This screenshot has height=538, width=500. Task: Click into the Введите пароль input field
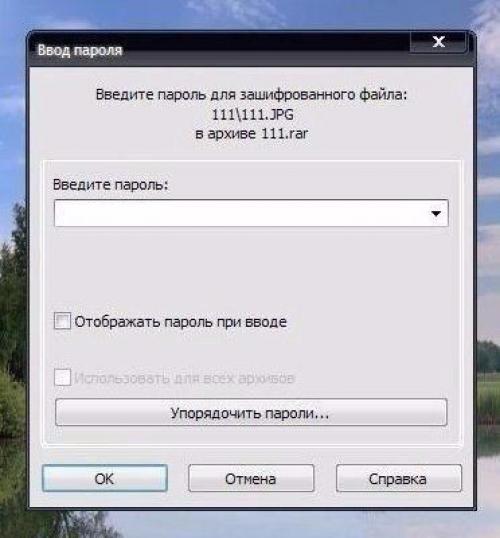click(240, 213)
